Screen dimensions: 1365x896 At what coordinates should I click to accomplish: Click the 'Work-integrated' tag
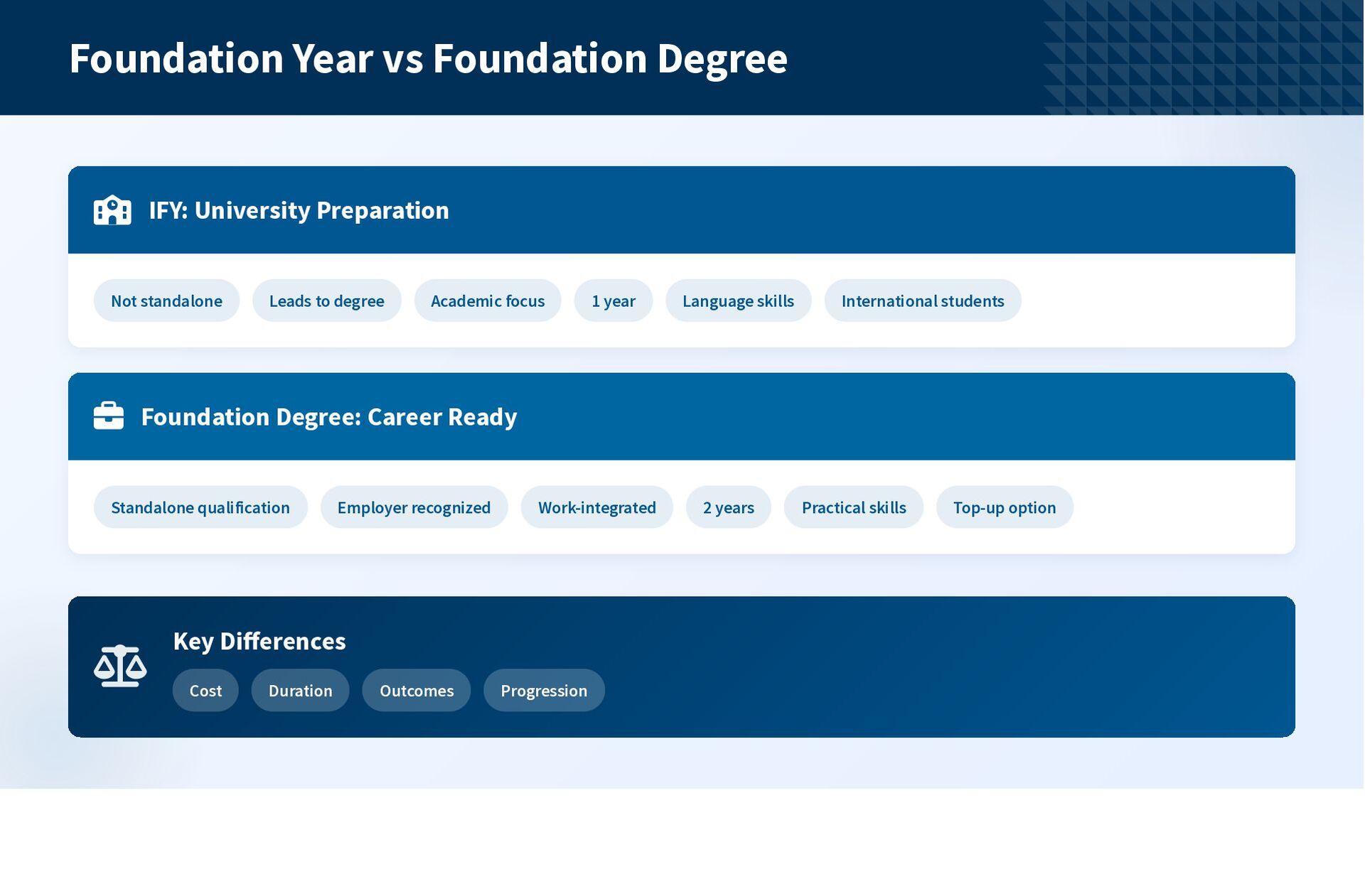click(597, 507)
